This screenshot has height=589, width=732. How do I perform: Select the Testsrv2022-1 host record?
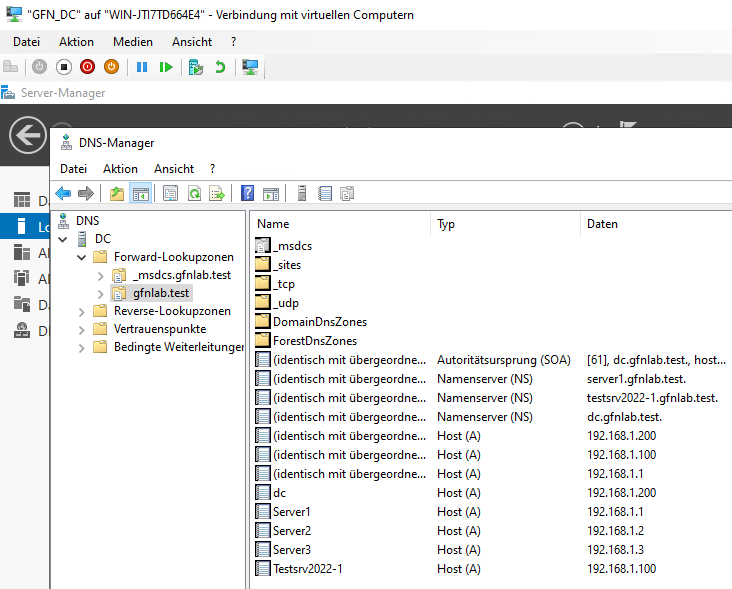[x=307, y=569]
